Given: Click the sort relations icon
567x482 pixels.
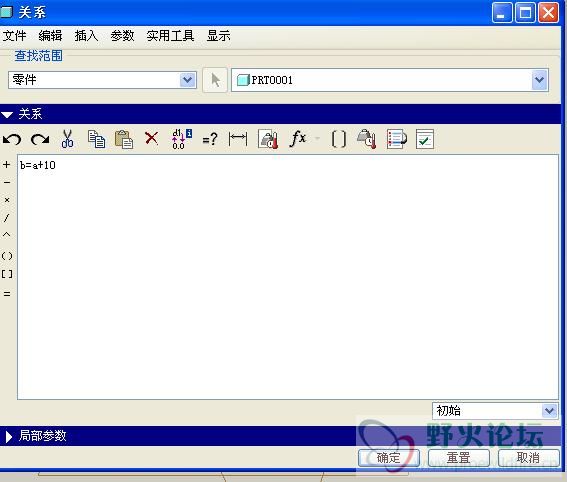Looking at the screenshot, I should click(x=396, y=139).
